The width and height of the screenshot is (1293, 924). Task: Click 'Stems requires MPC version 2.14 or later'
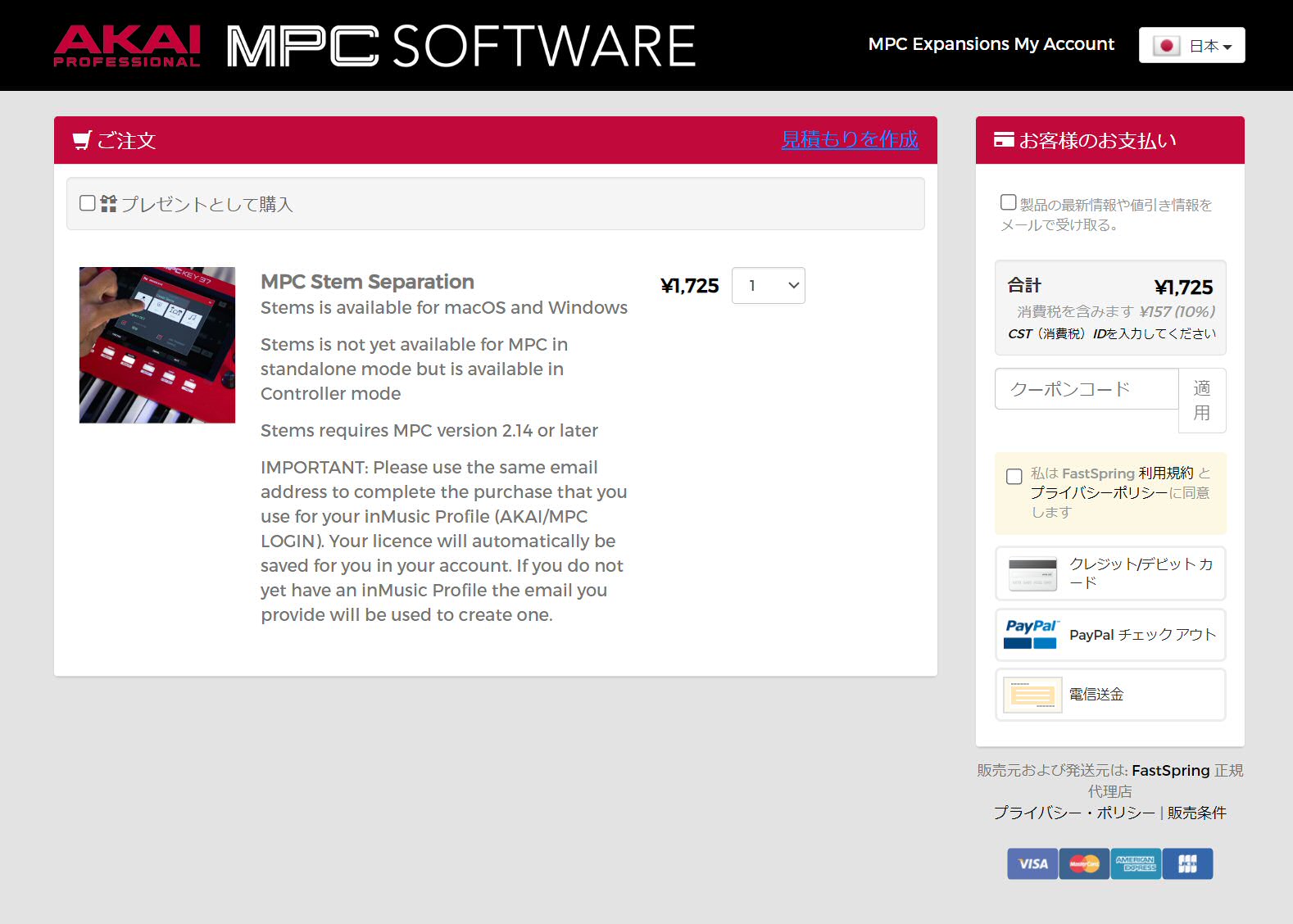coord(429,431)
